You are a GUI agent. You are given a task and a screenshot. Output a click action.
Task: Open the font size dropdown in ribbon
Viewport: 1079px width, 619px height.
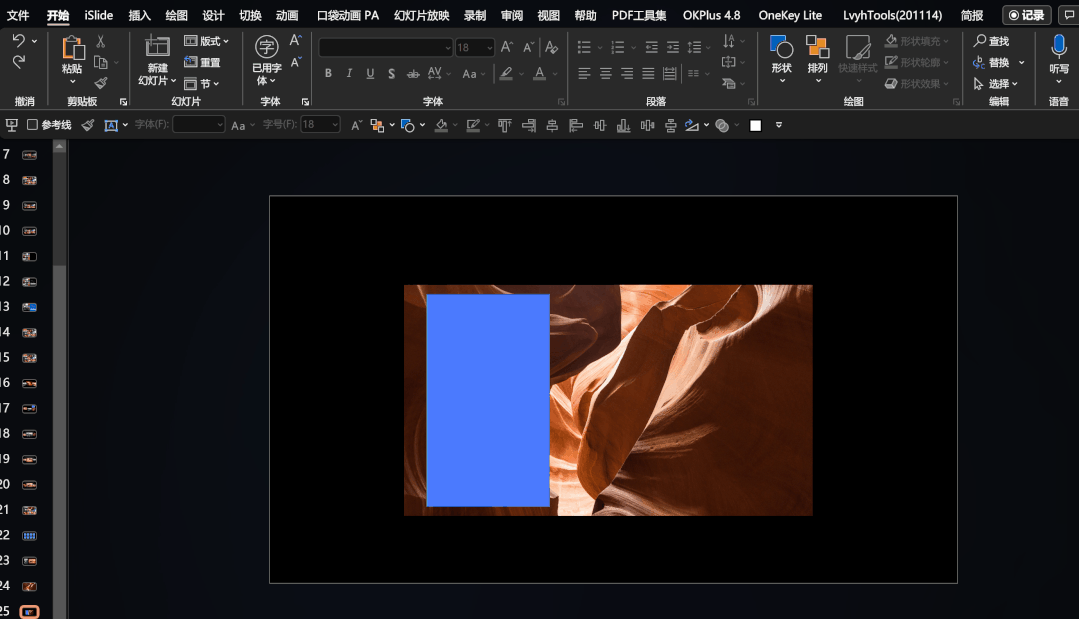488,48
